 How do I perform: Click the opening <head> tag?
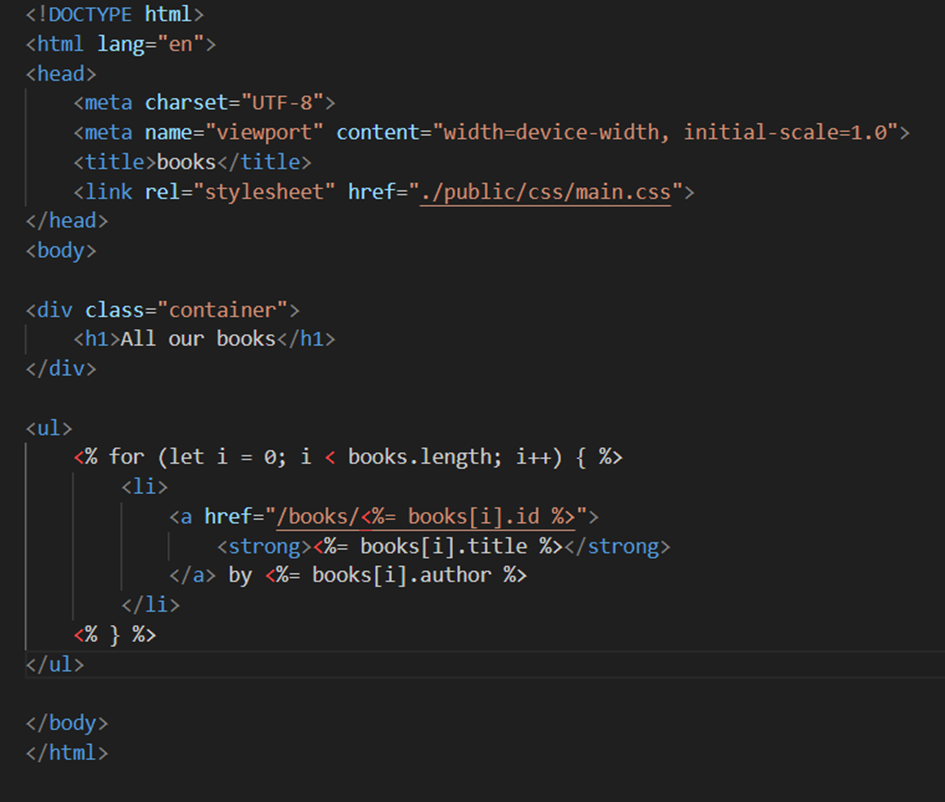tap(61, 74)
